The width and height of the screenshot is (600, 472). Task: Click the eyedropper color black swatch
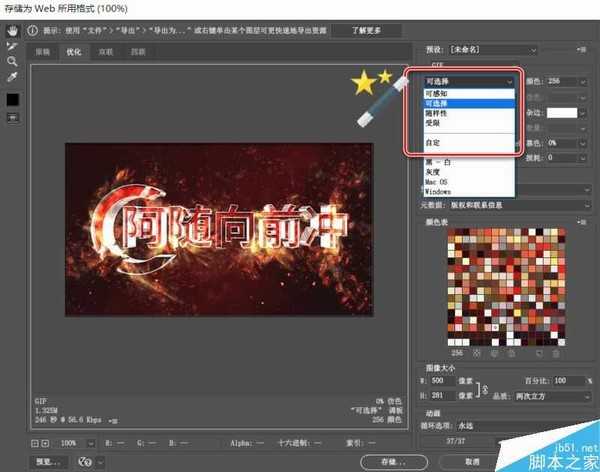tap(13, 99)
